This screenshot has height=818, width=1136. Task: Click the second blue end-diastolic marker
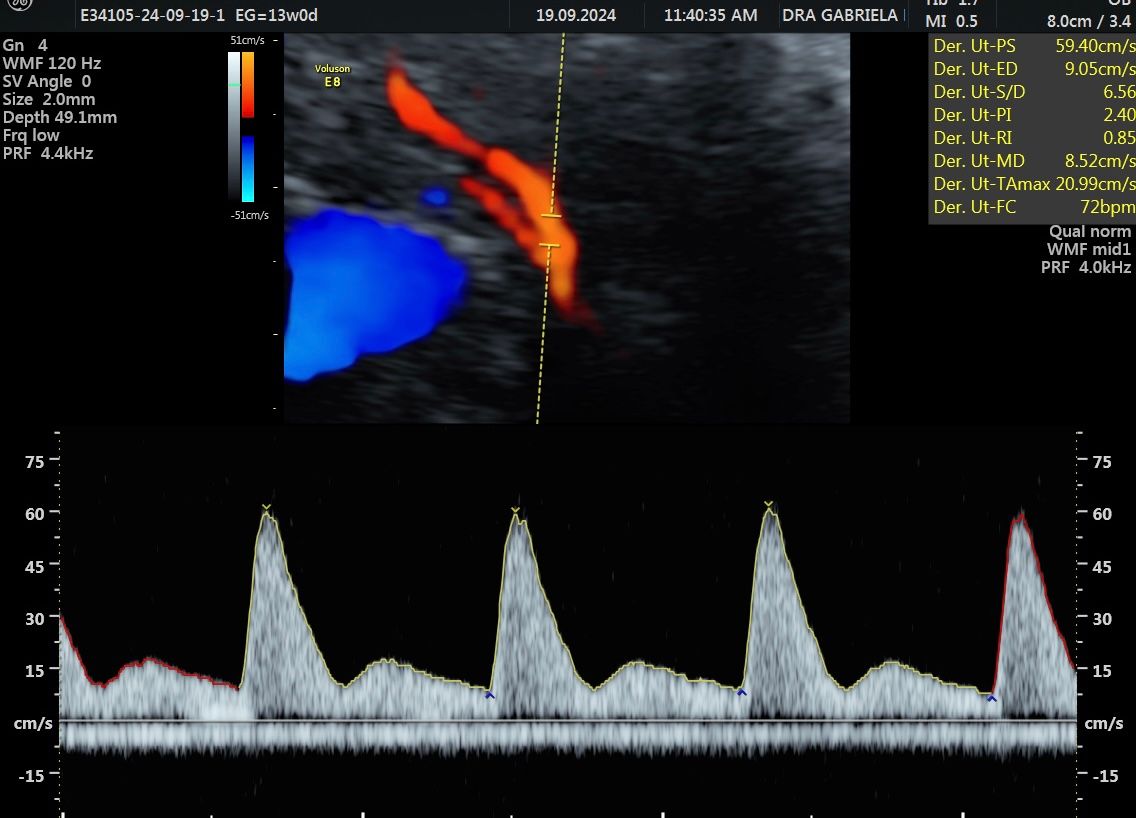pyautogui.click(x=741, y=691)
